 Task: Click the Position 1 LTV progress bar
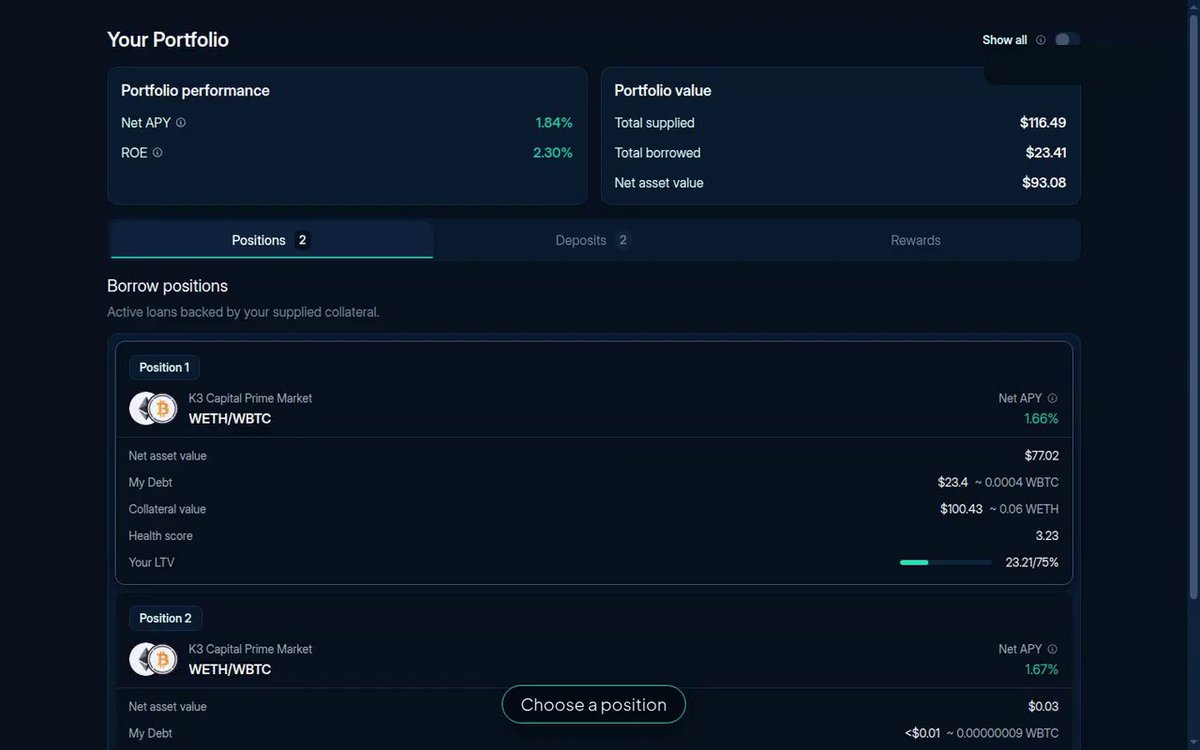click(946, 563)
